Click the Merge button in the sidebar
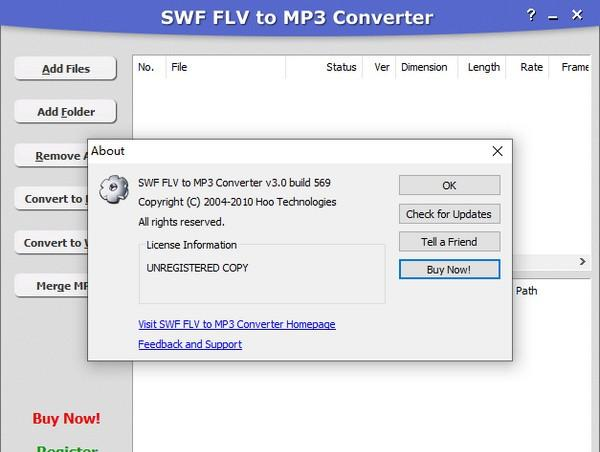Image resolution: width=600 pixels, height=452 pixels. [x=52, y=286]
